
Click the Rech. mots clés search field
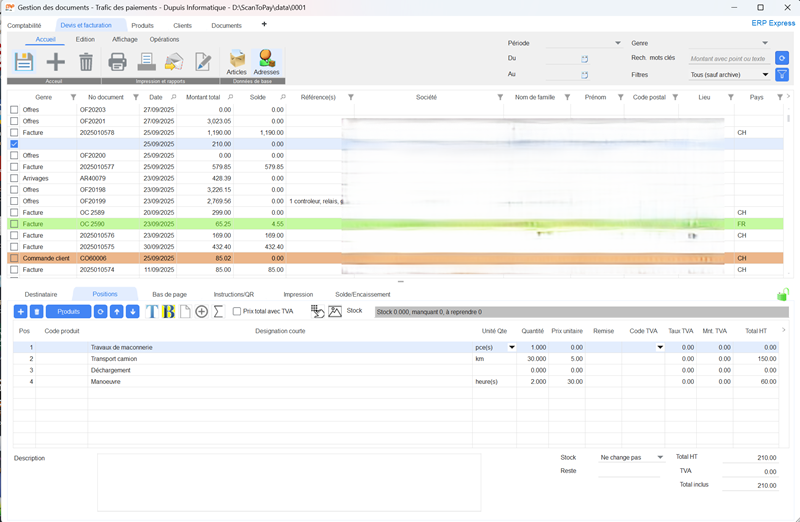729,58
